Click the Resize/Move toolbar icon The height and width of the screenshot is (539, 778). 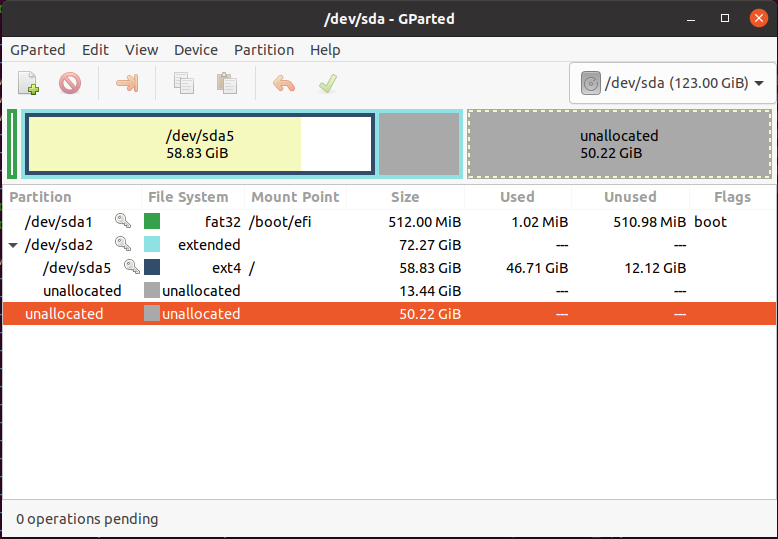pyautogui.click(x=127, y=83)
